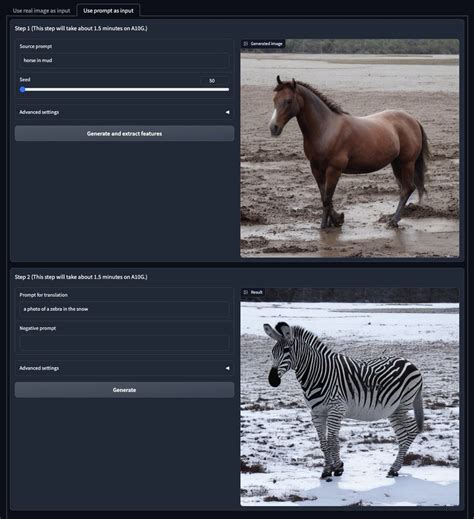Click the Step 1 heading text
The height and width of the screenshot is (519, 474).
coord(81,28)
